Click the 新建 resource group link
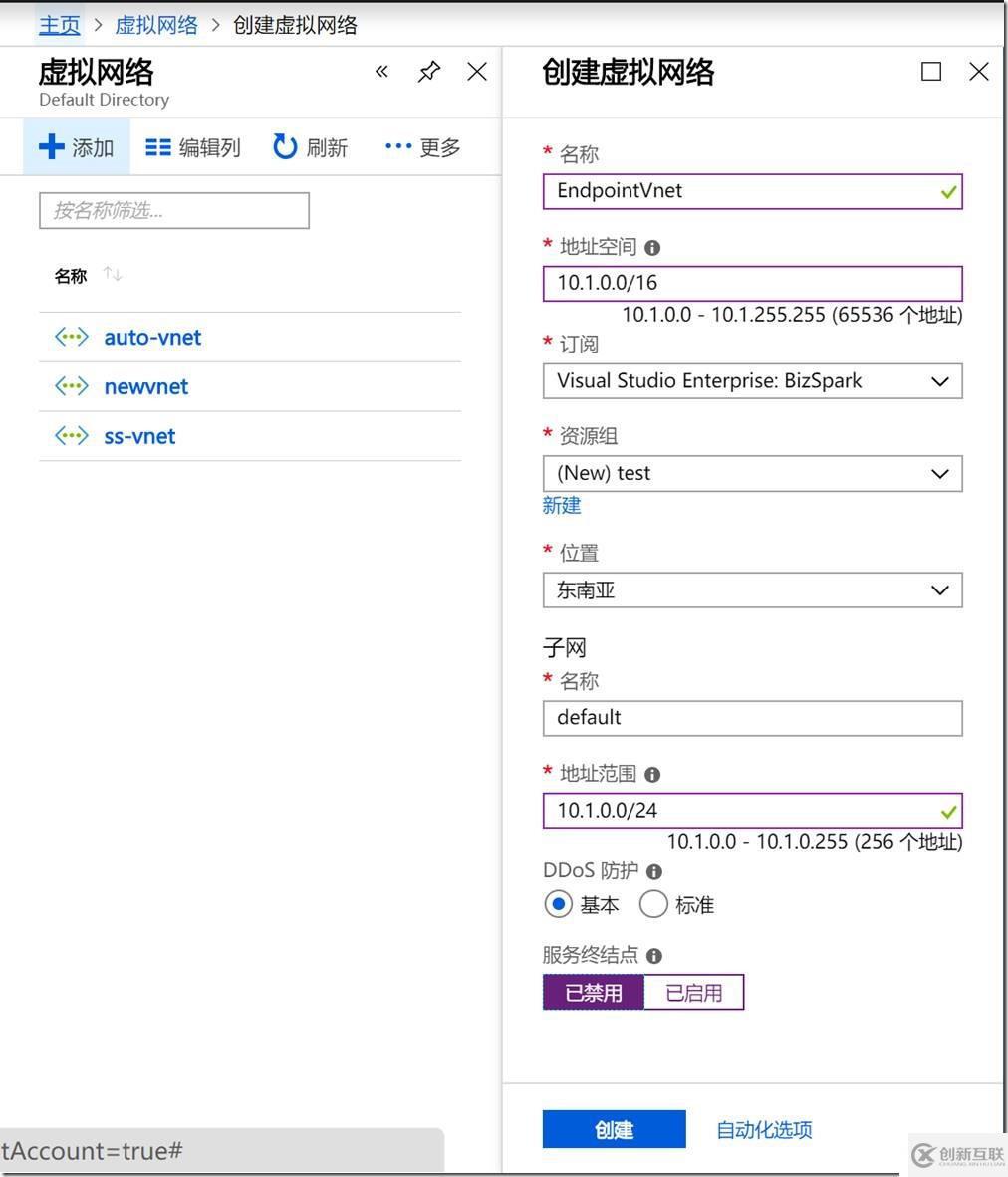This screenshot has width=1008, height=1177. (x=561, y=505)
